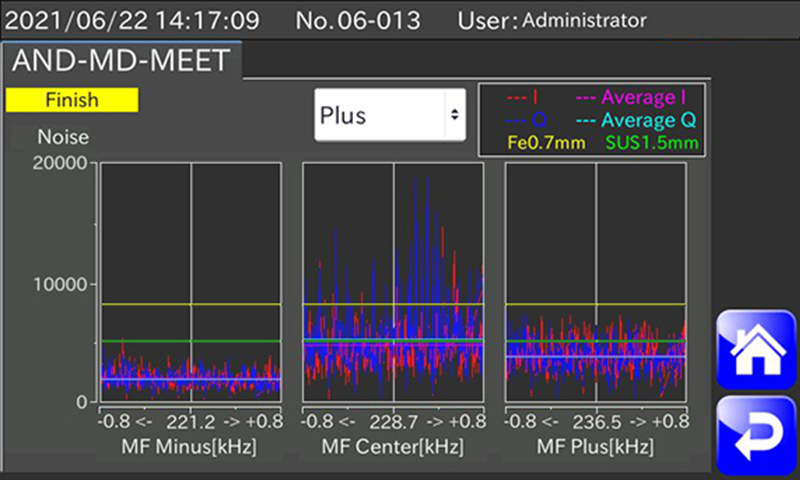Click the MF Center[kHz] axis label
800x480 pixels.
(x=393, y=446)
